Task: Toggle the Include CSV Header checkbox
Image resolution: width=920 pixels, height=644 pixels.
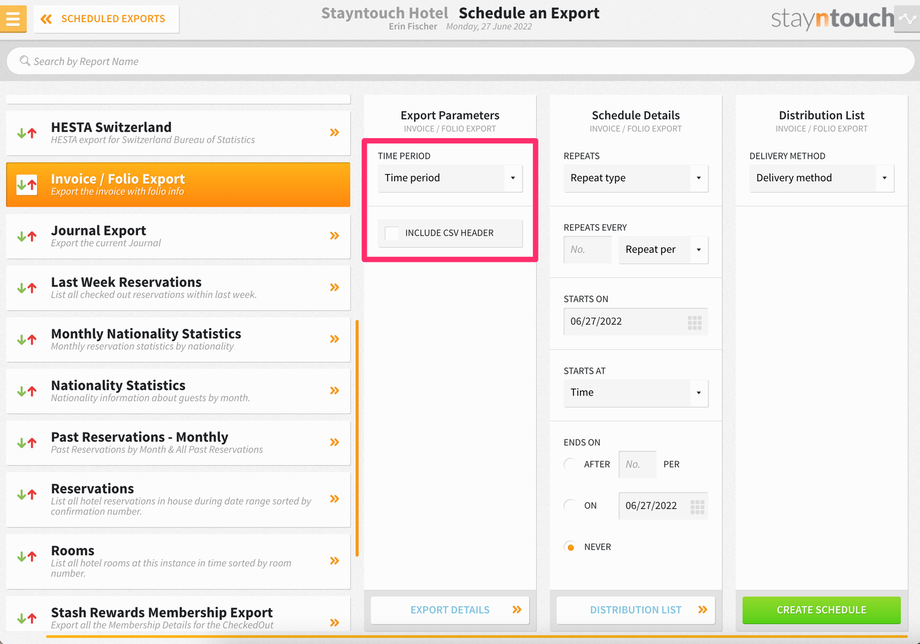Action: coord(391,233)
